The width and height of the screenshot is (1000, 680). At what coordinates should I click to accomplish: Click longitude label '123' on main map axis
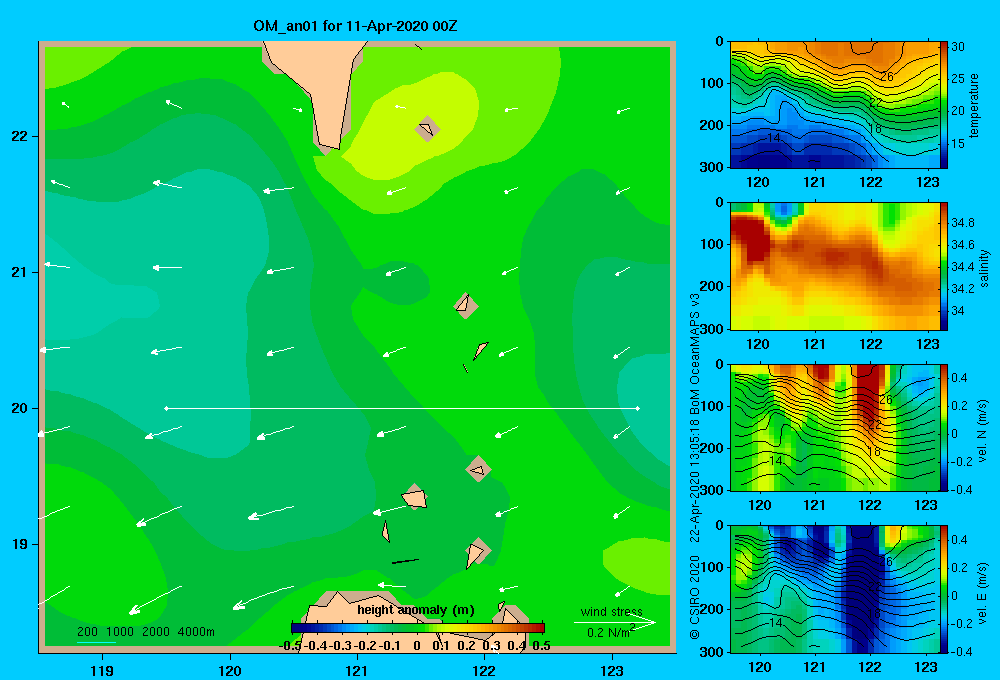click(x=612, y=670)
